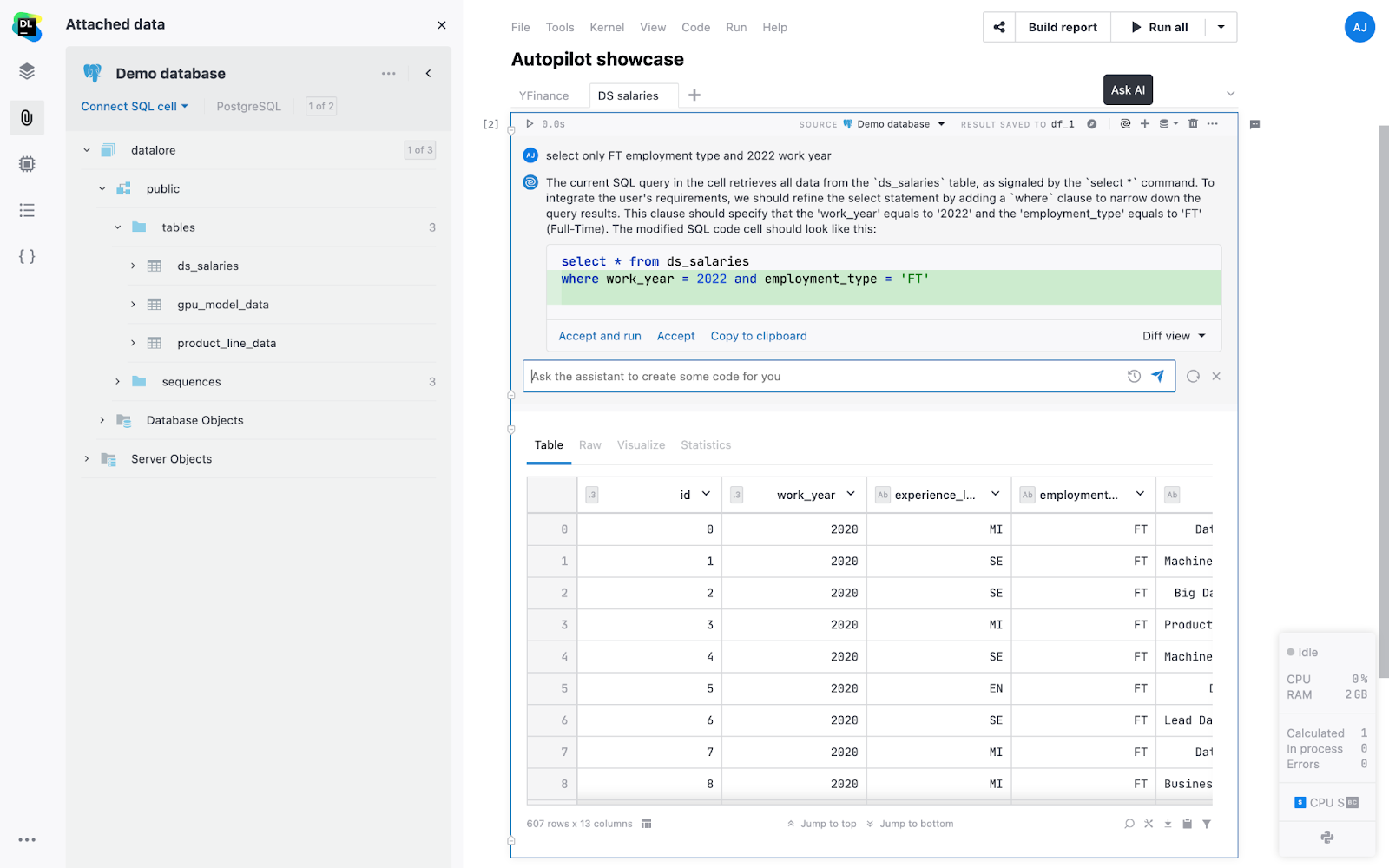This screenshot has height=868, width=1389.
Task: Click the Ask AI spiral icon in cell toolbar
Action: (1125, 124)
